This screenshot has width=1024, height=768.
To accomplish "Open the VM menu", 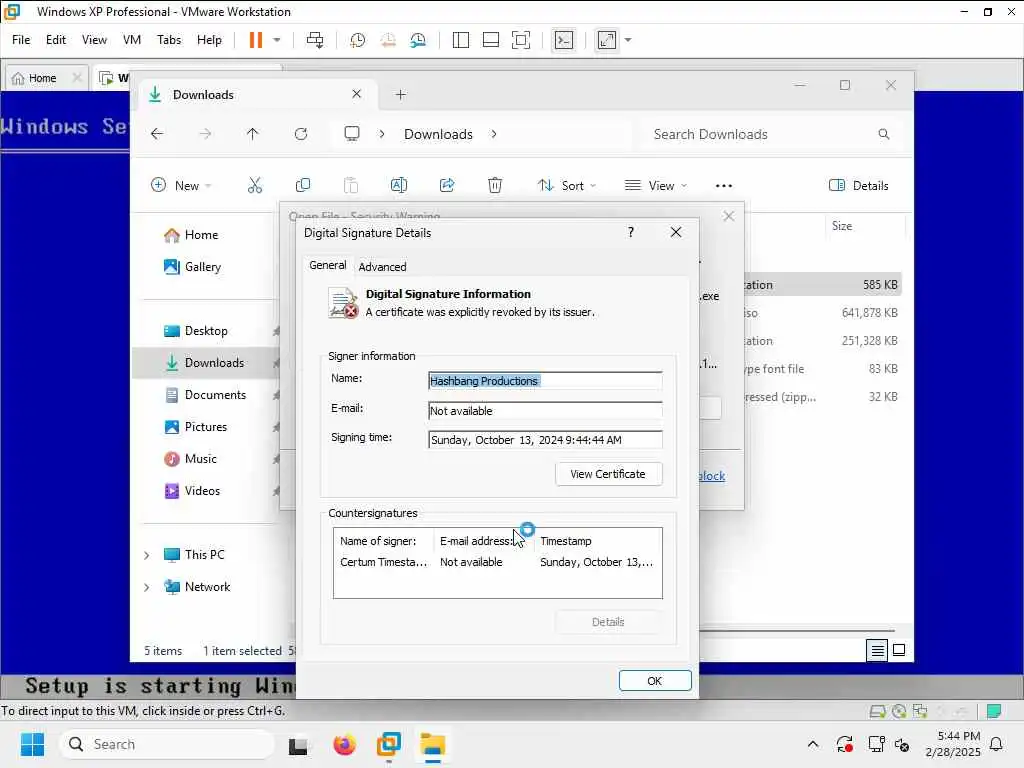I will coord(132,40).
